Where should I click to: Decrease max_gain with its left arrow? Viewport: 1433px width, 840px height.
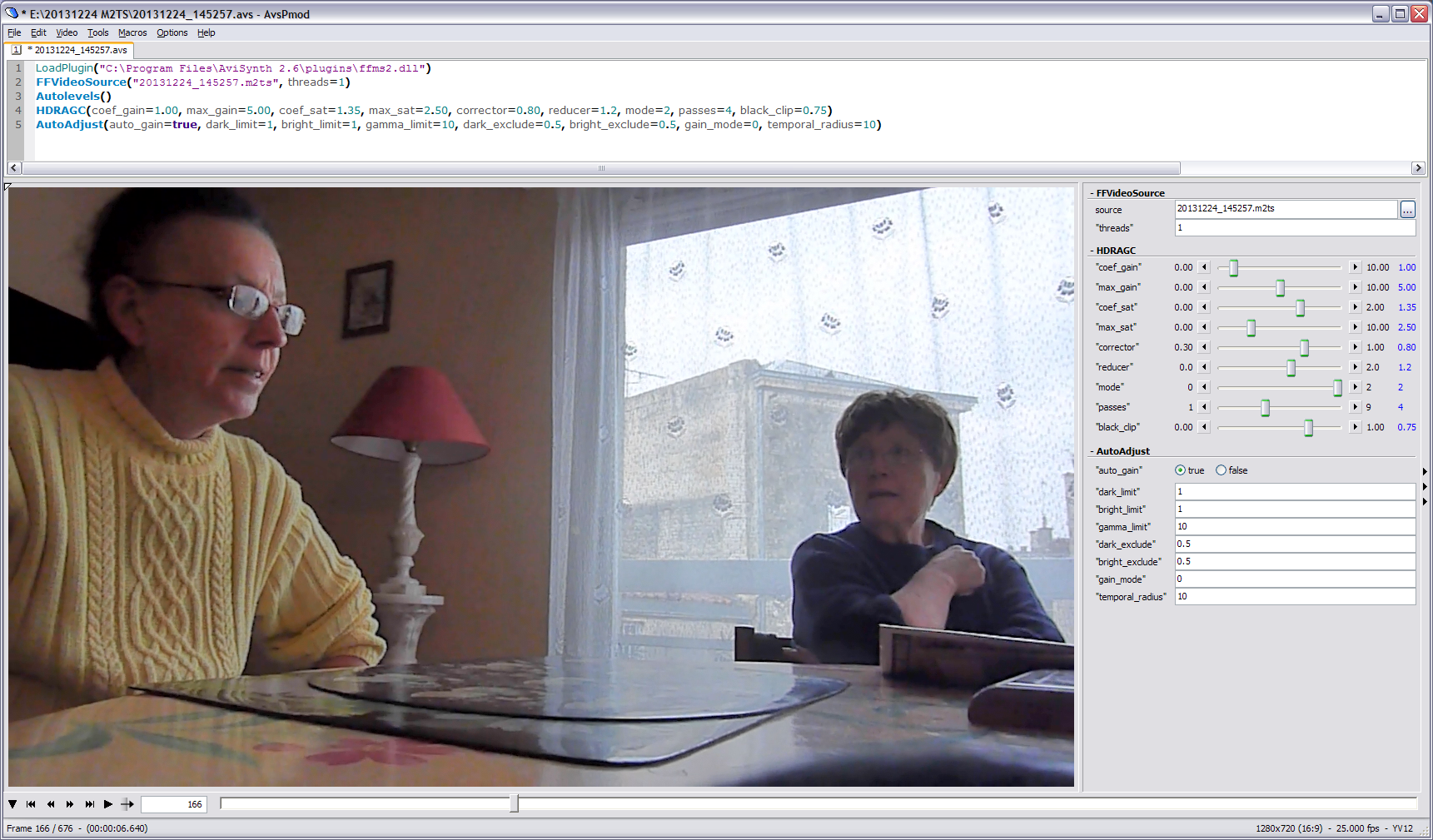click(1204, 287)
